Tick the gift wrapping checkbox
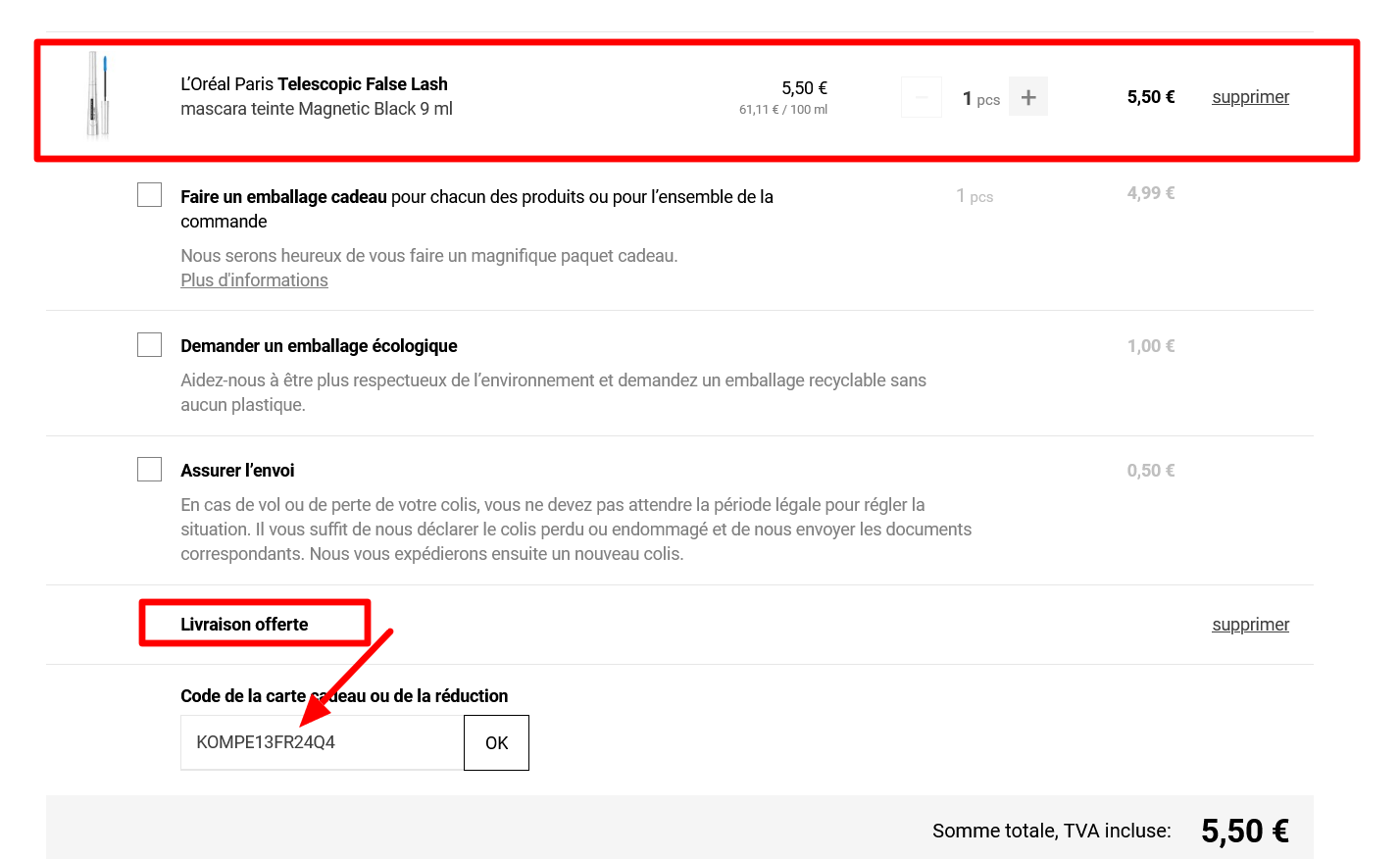Image resolution: width=1400 pixels, height=859 pixels. (x=150, y=194)
